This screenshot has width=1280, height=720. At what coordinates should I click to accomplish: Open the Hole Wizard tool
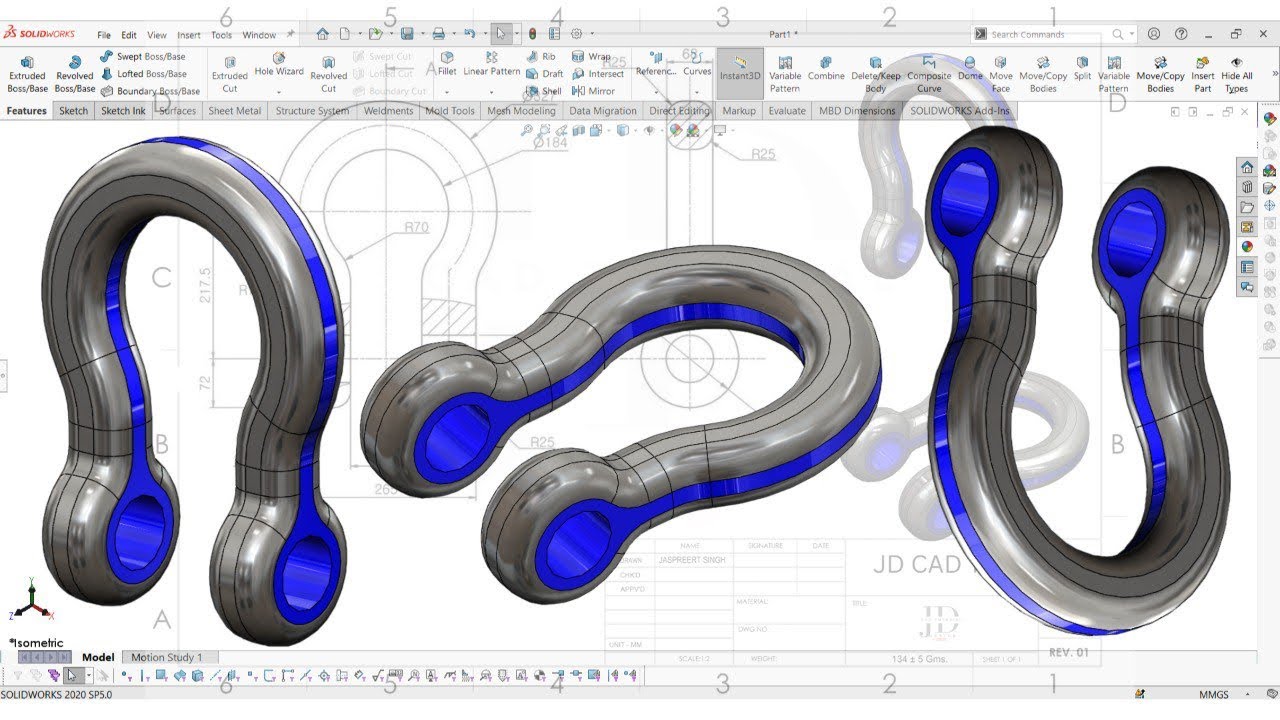(279, 66)
